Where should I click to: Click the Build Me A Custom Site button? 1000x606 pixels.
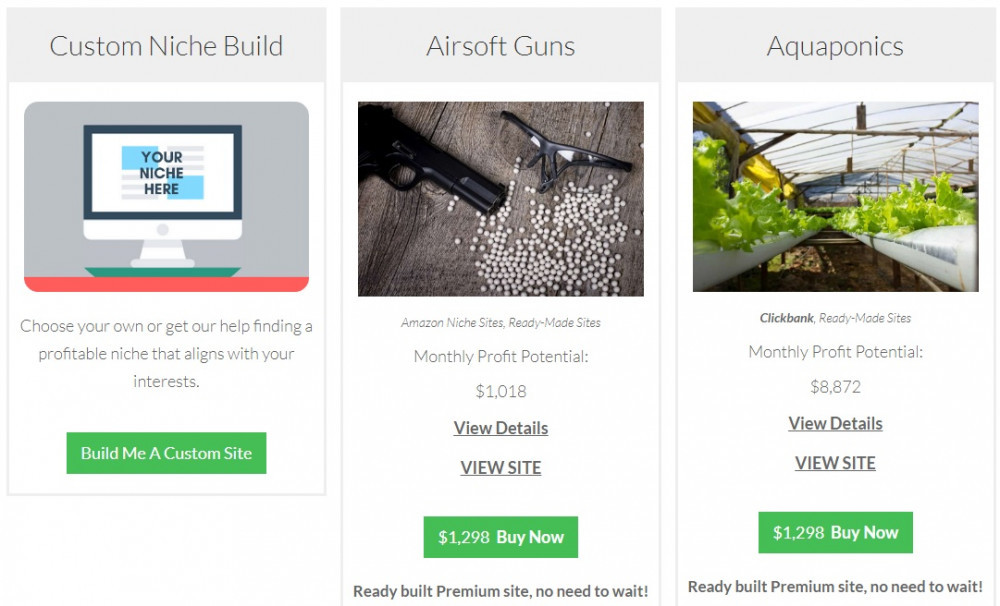(x=166, y=453)
